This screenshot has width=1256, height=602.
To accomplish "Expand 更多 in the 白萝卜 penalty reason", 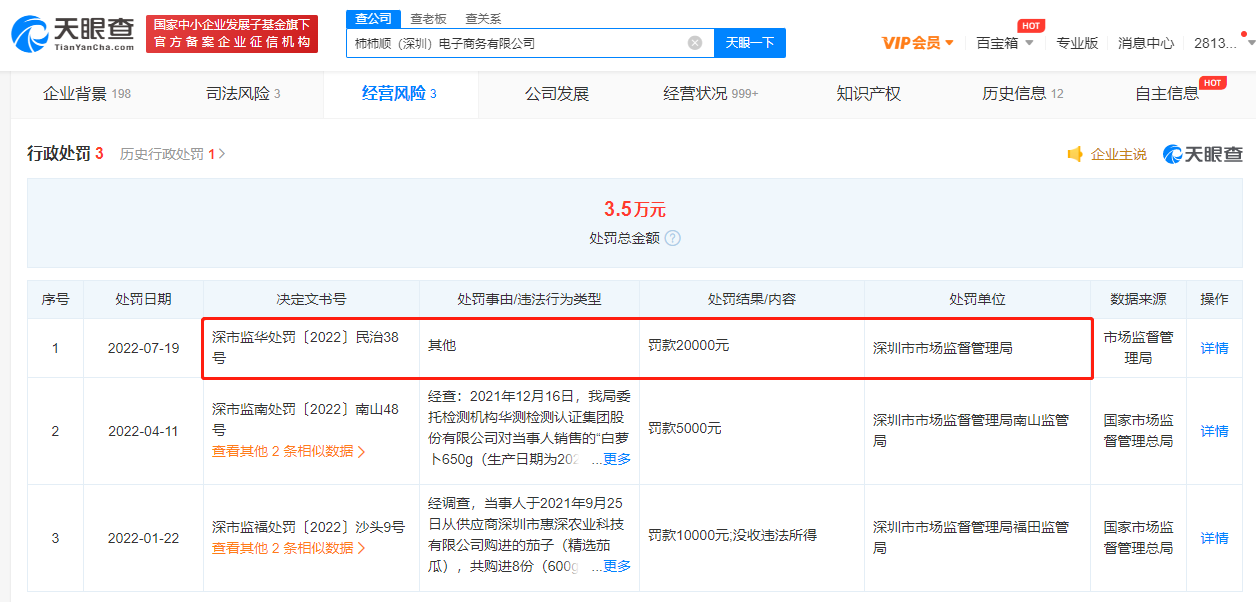I will [617, 459].
